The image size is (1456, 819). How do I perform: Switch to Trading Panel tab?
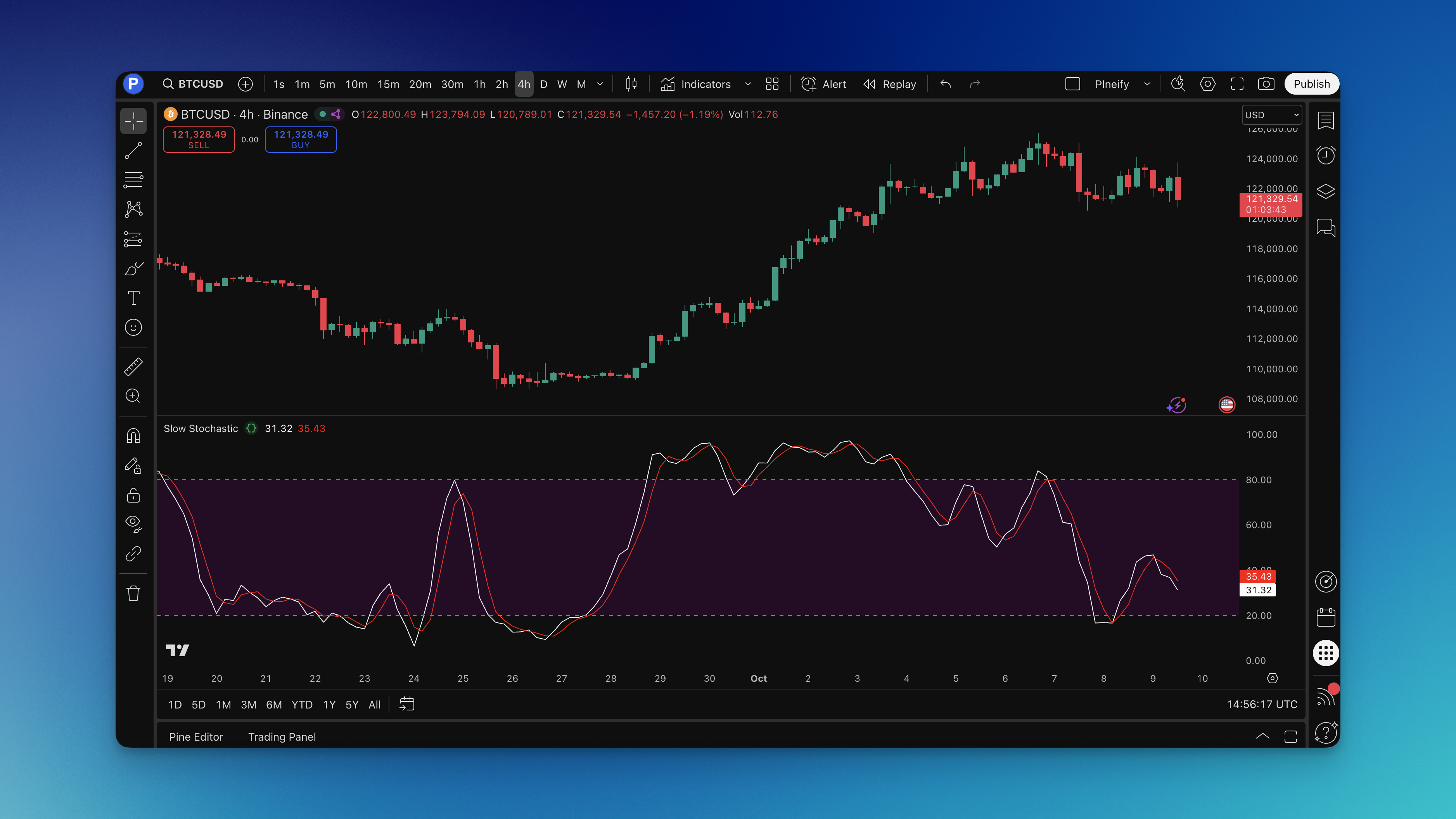282,736
